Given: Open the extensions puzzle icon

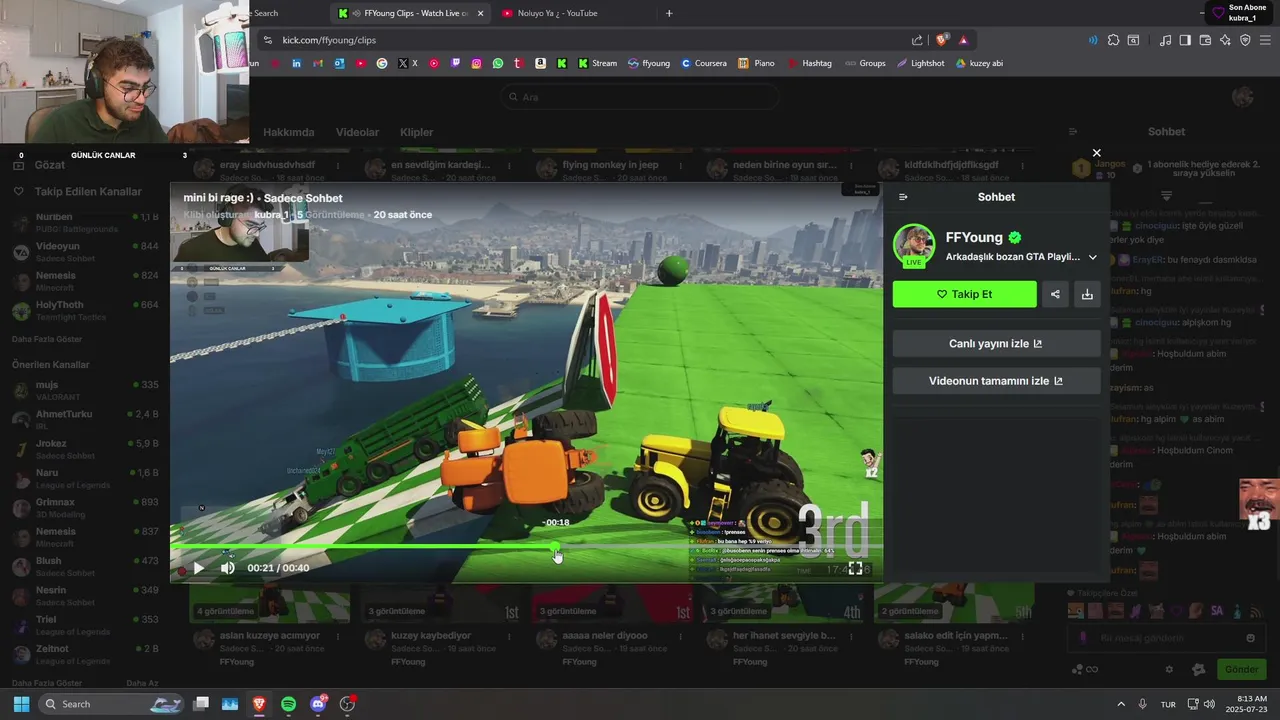Looking at the screenshot, I should coord(1112,40).
